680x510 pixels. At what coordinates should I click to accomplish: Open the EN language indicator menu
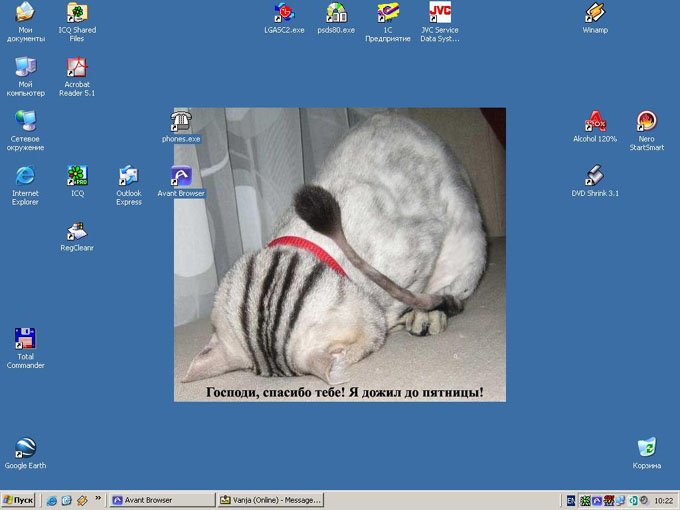pos(571,500)
